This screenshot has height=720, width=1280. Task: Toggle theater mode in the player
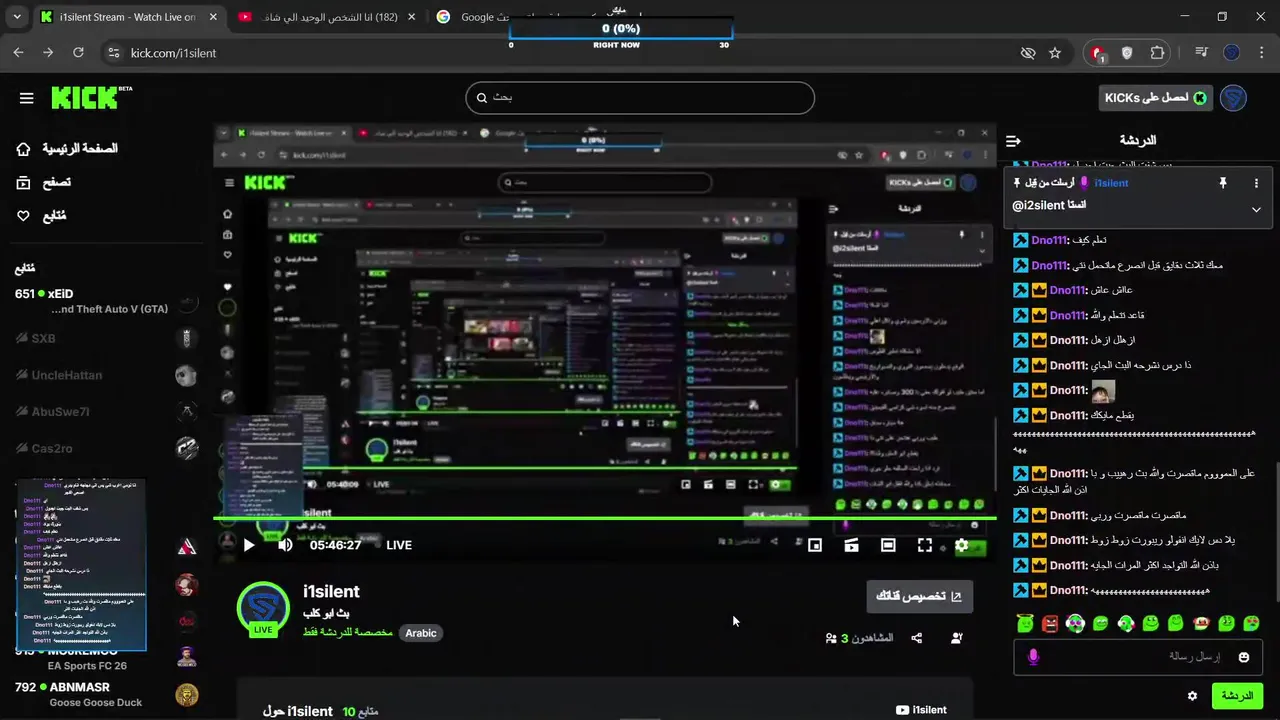click(x=888, y=545)
